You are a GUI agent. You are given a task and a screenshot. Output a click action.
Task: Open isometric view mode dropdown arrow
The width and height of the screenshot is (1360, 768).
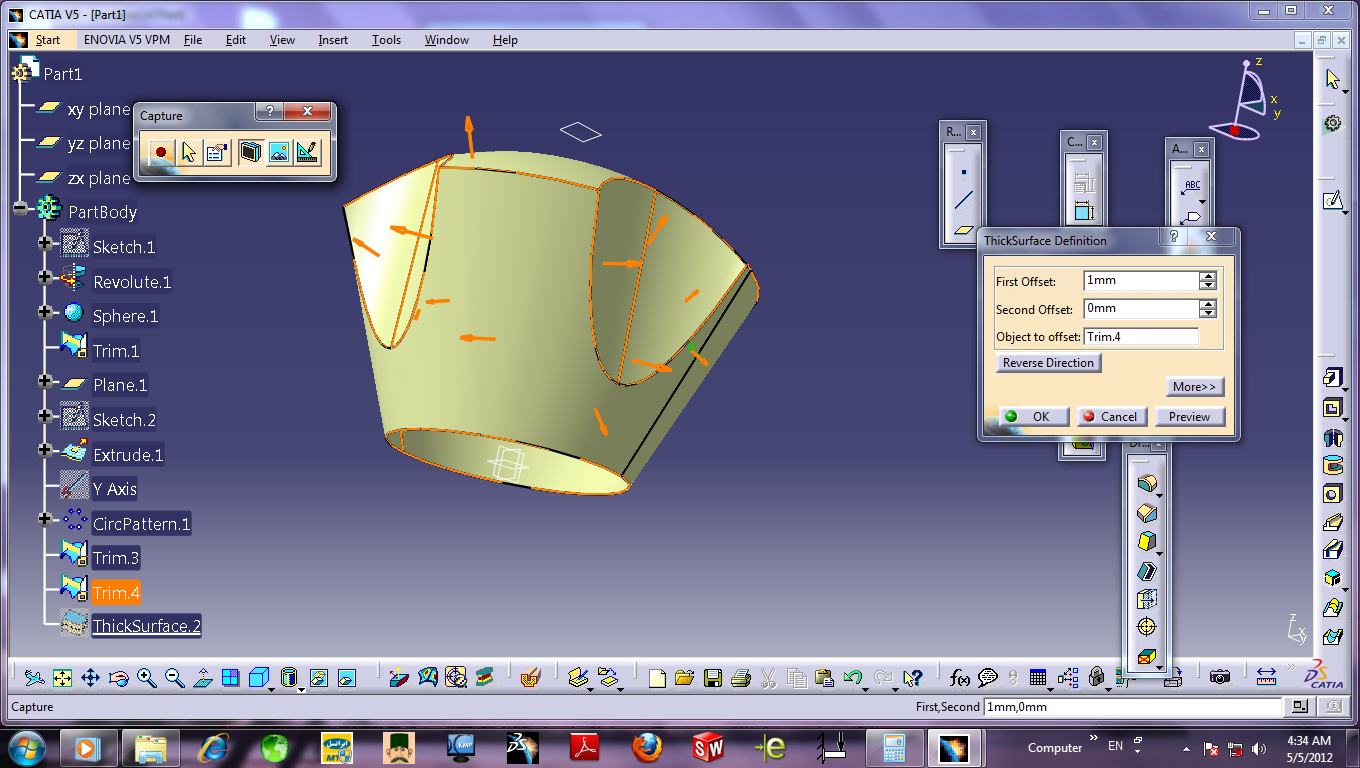(271, 688)
